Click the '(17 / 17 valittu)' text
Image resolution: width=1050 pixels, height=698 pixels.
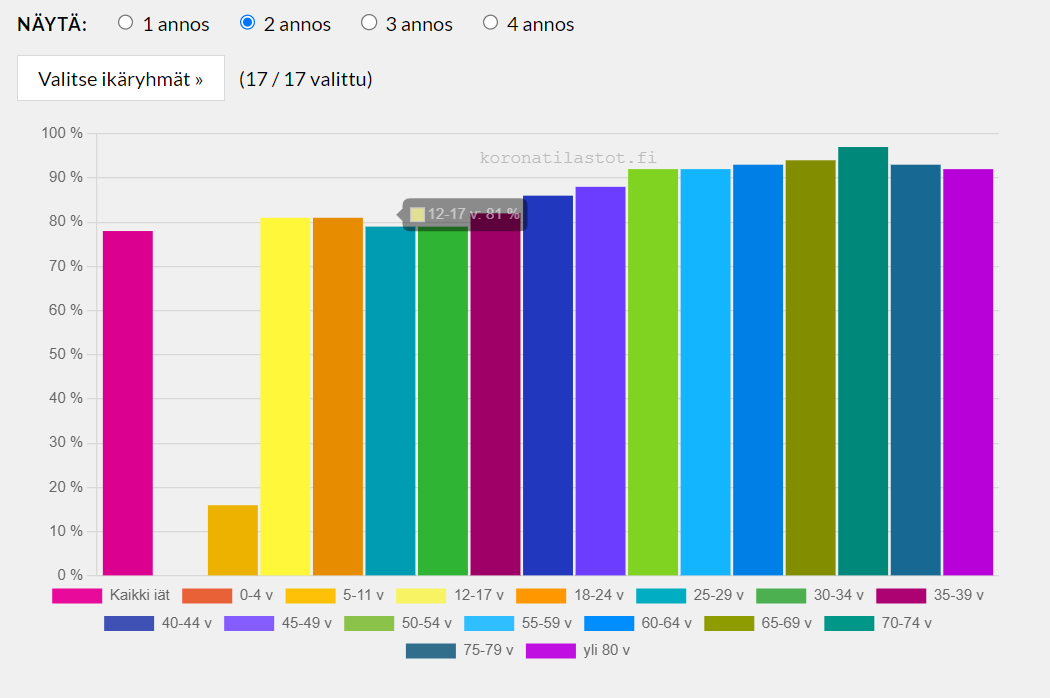305,79
